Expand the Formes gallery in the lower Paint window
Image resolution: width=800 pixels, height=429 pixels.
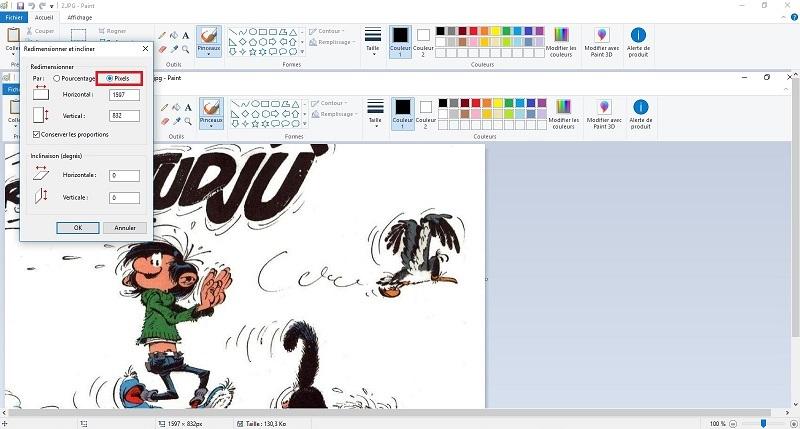coord(305,123)
